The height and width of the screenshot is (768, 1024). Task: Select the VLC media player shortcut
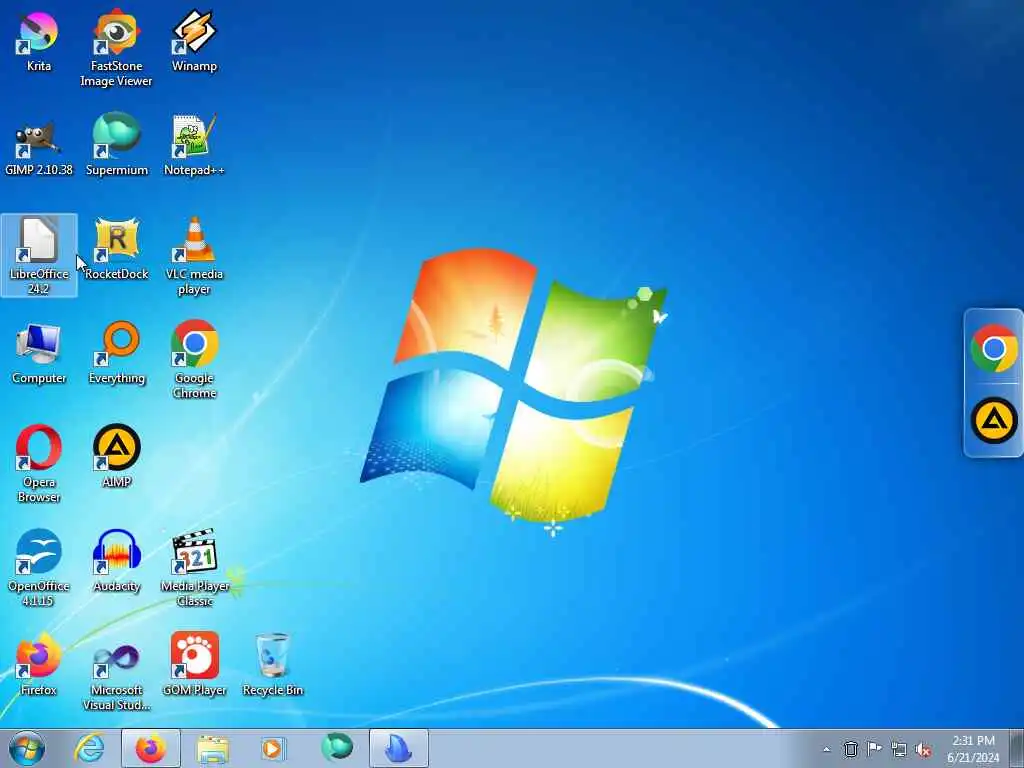[x=194, y=255]
